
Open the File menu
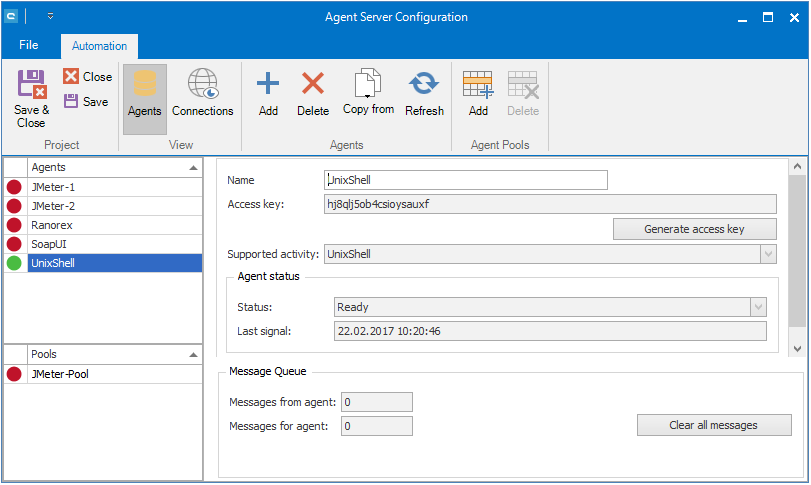(x=29, y=45)
